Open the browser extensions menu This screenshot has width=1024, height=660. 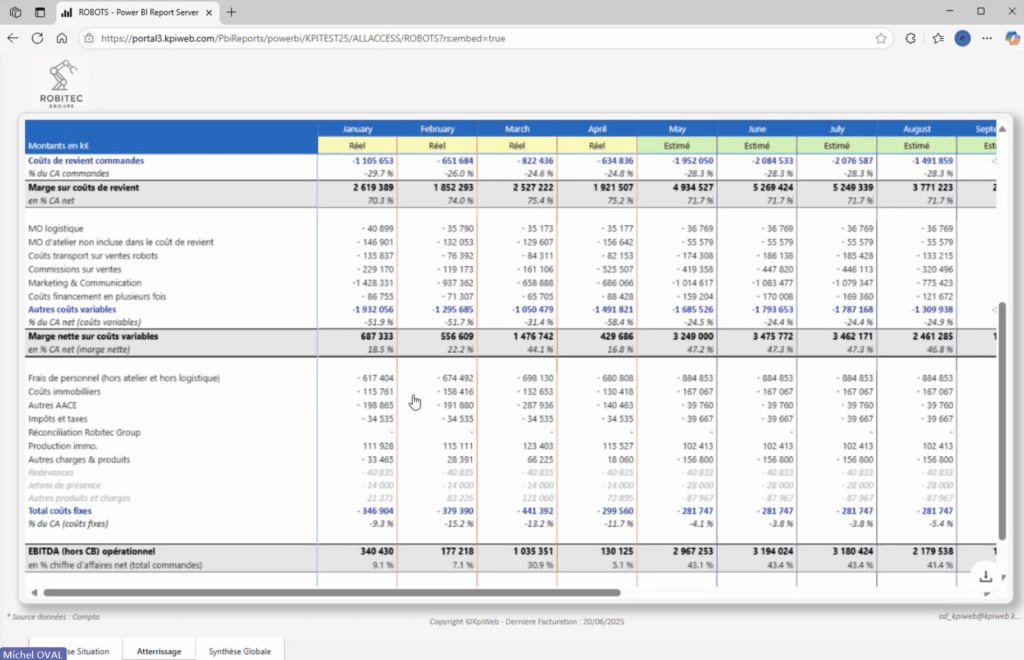coord(910,38)
